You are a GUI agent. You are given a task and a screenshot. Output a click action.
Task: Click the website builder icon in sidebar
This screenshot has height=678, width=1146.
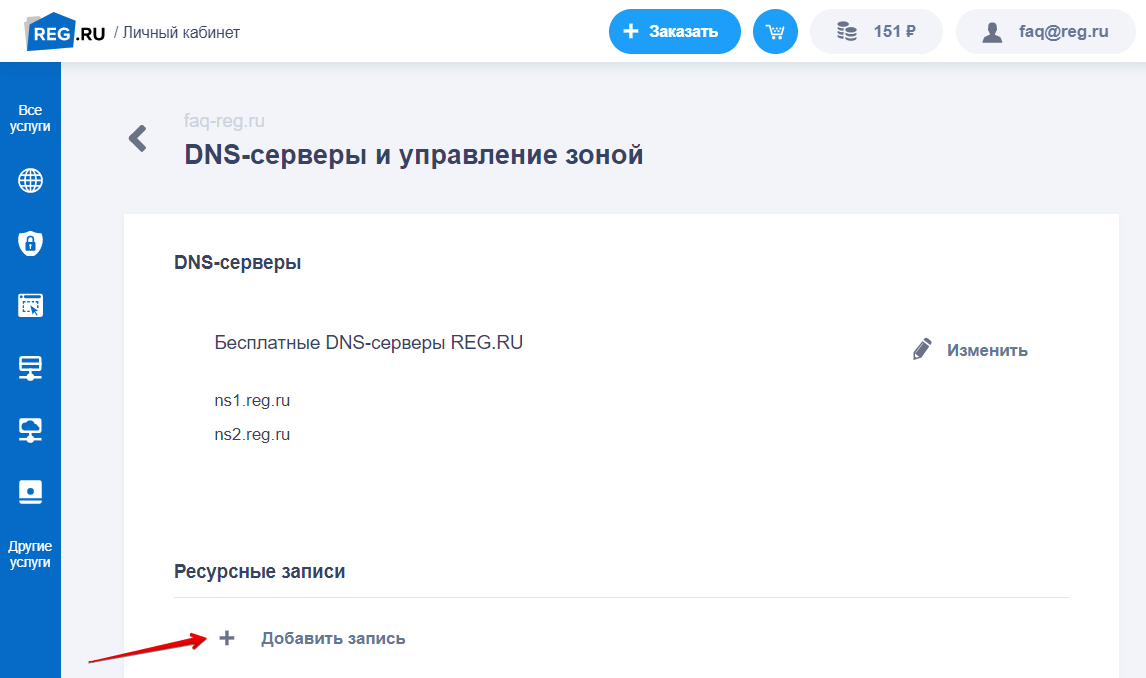(30, 305)
